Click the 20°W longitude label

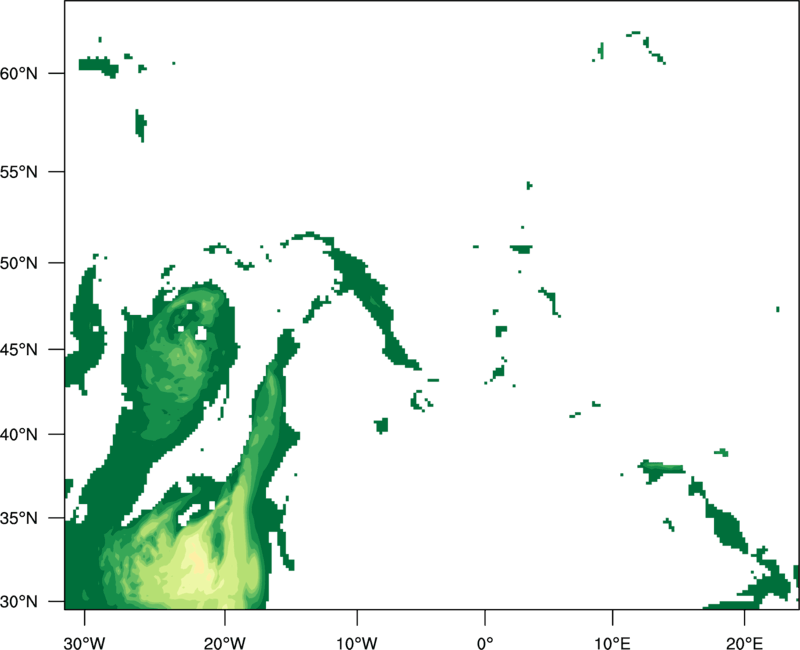click(x=224, y=643)
